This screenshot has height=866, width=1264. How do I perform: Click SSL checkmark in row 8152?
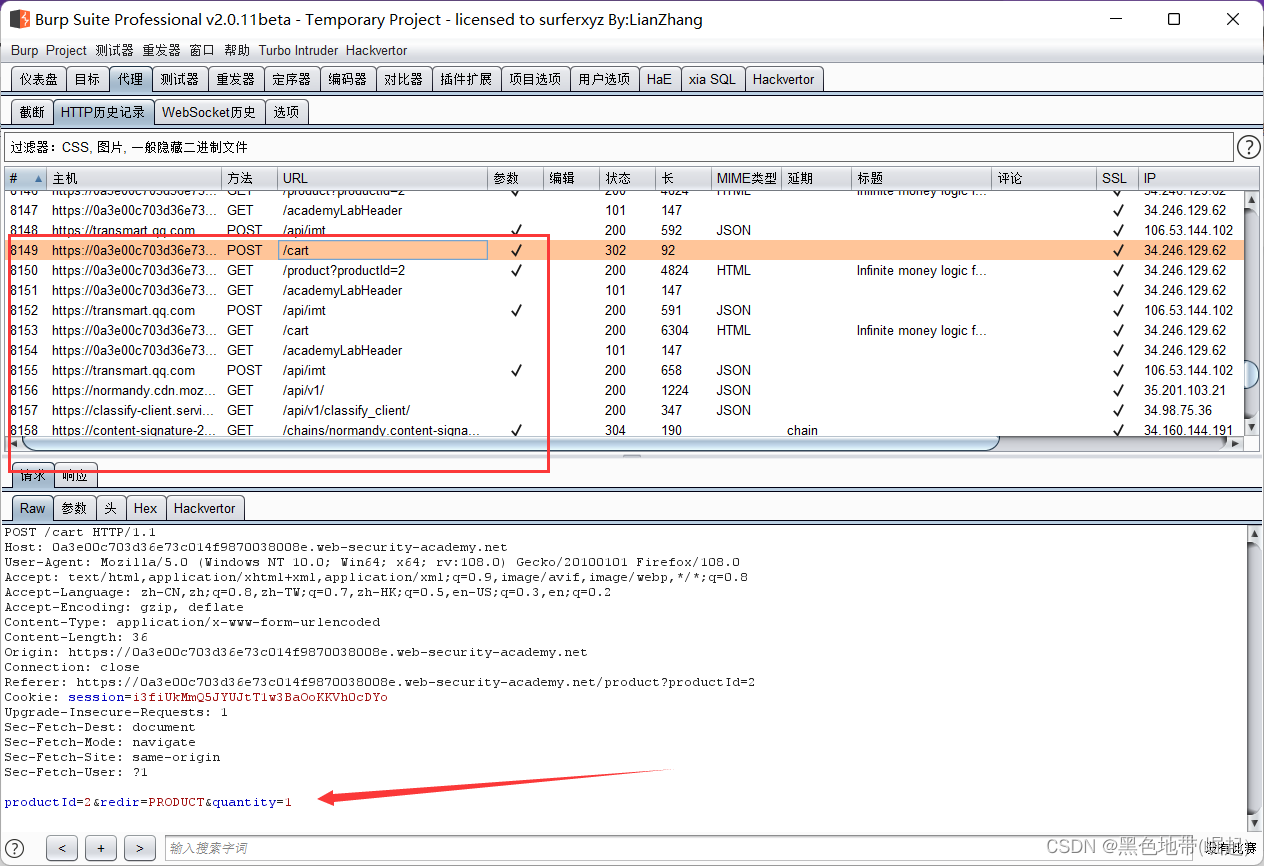1118,310
